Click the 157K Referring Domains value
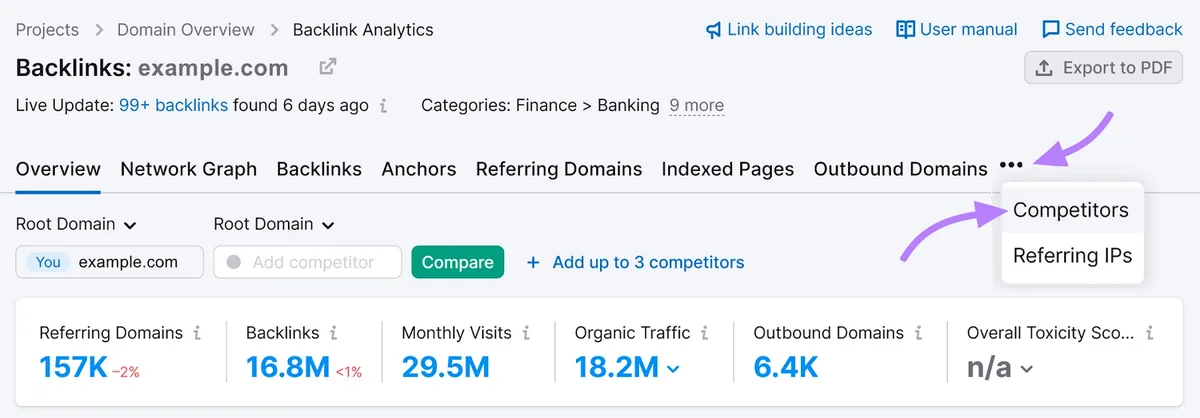This screenshot has height=418, width=1200. (x=73, y=368)
